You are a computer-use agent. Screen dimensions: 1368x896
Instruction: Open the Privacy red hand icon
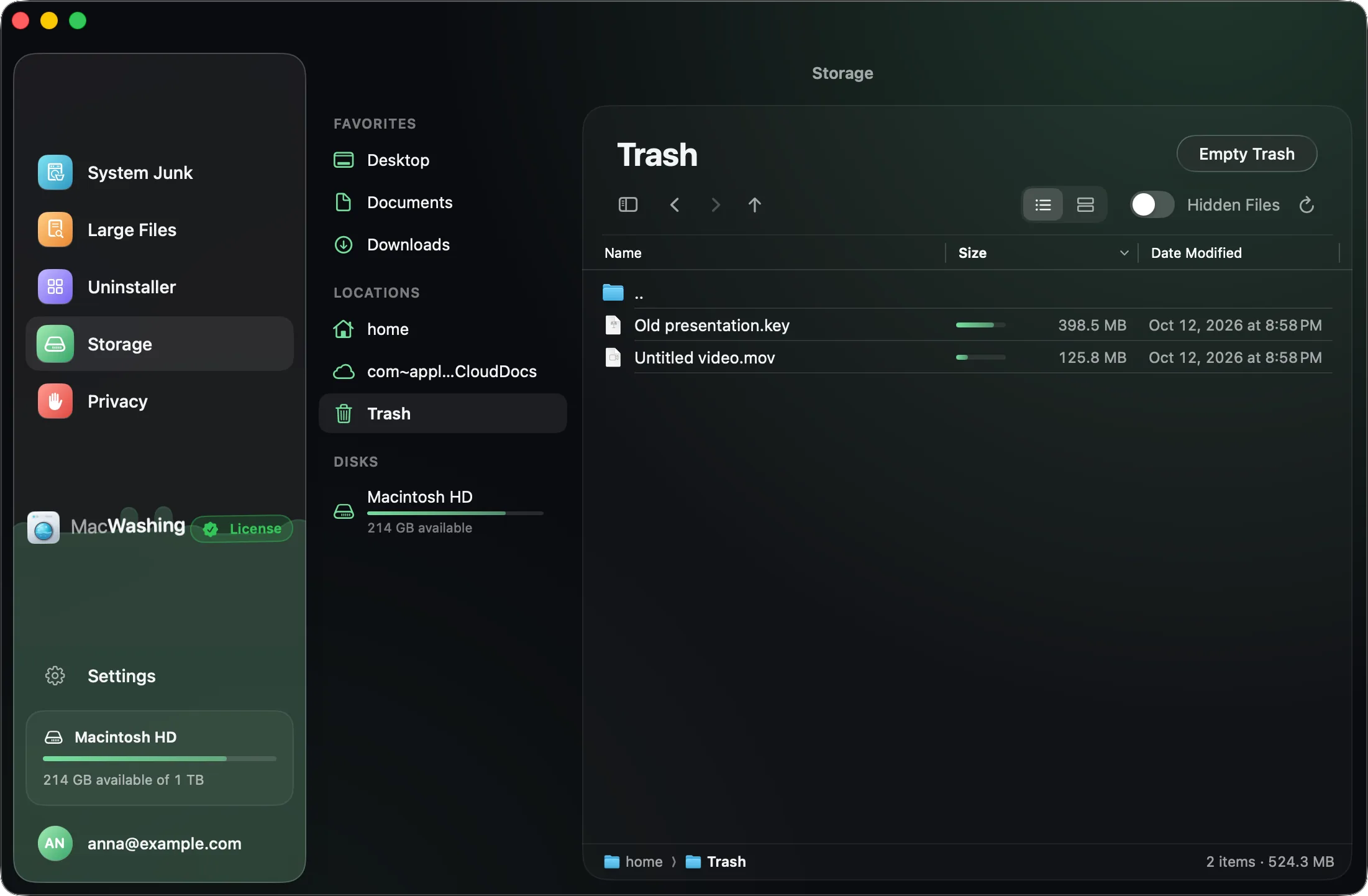[x=55, y=401]
